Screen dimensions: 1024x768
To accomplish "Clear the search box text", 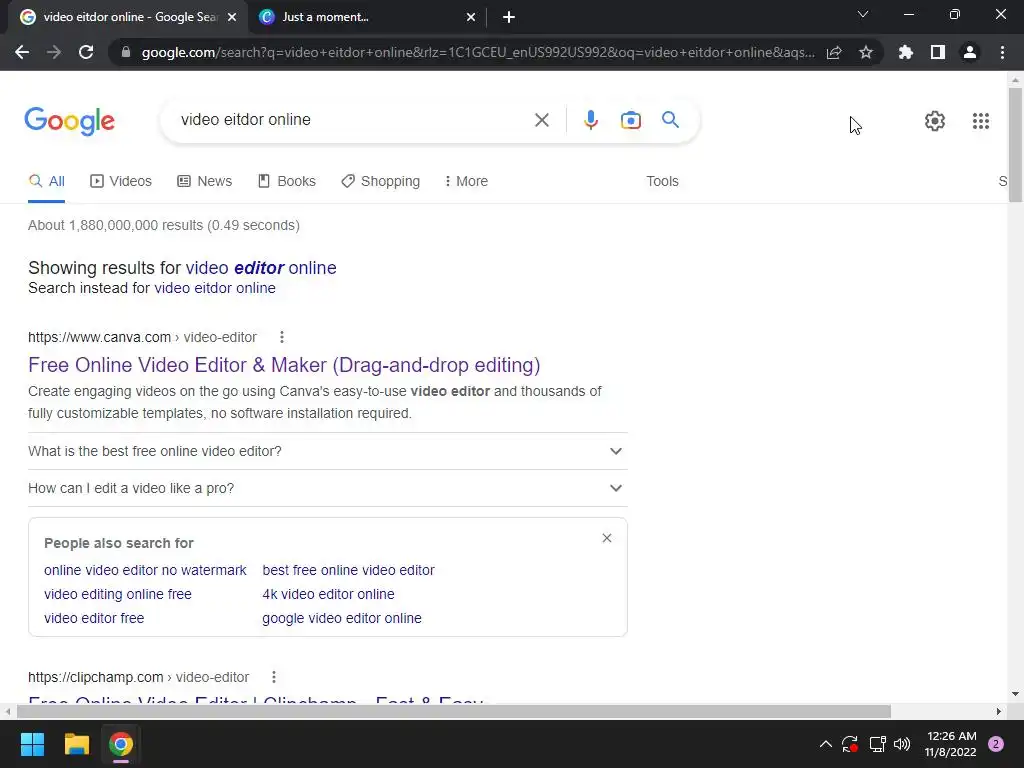I will (541, 120).
